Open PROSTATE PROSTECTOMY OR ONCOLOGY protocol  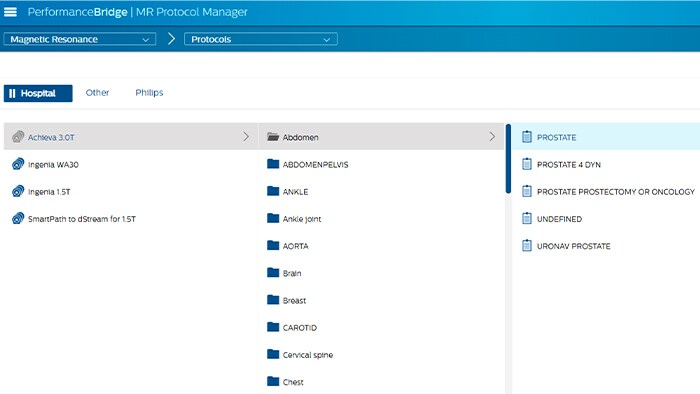(616, 192)
